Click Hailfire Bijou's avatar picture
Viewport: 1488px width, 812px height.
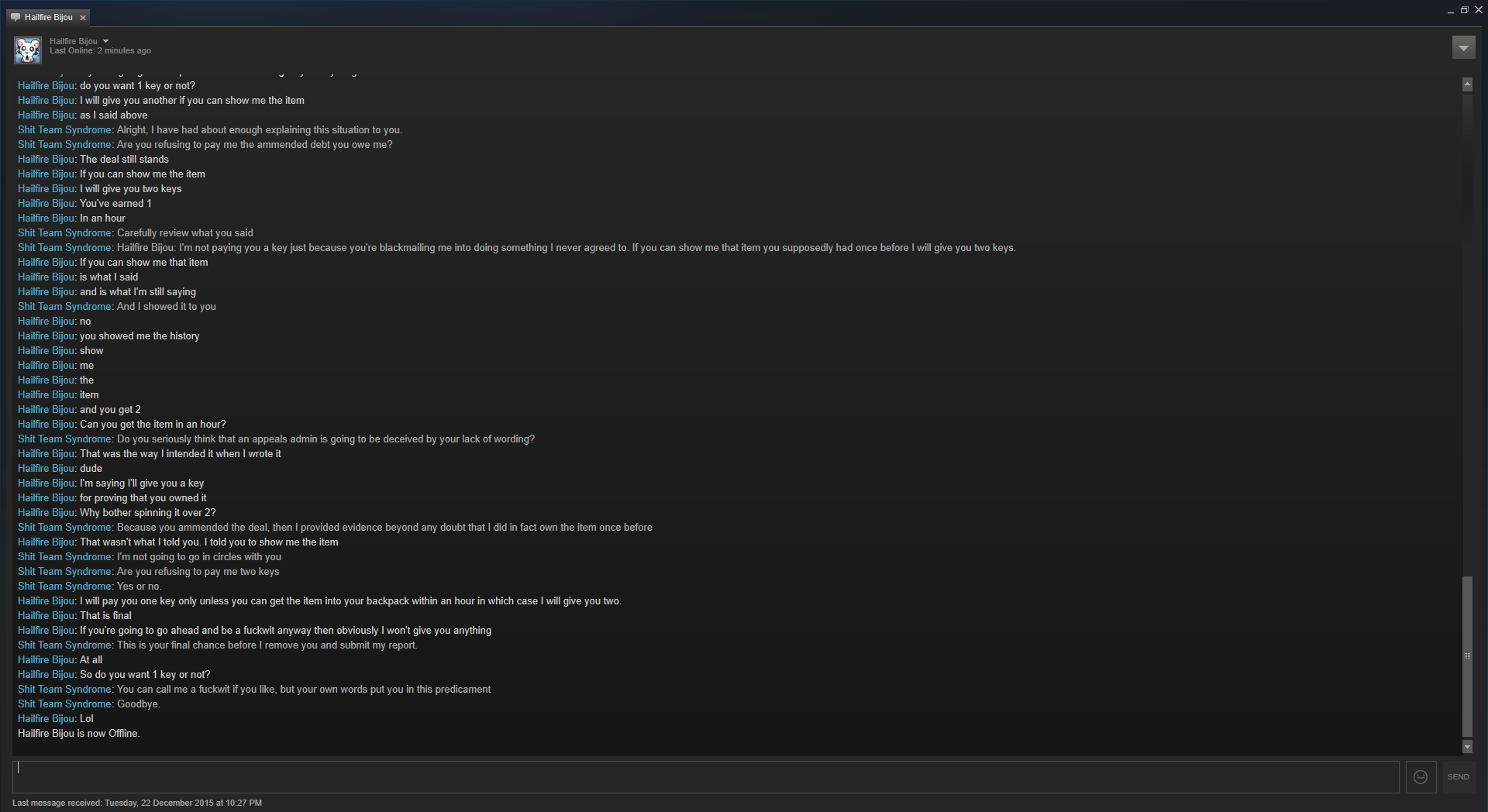tap(28, 50)
